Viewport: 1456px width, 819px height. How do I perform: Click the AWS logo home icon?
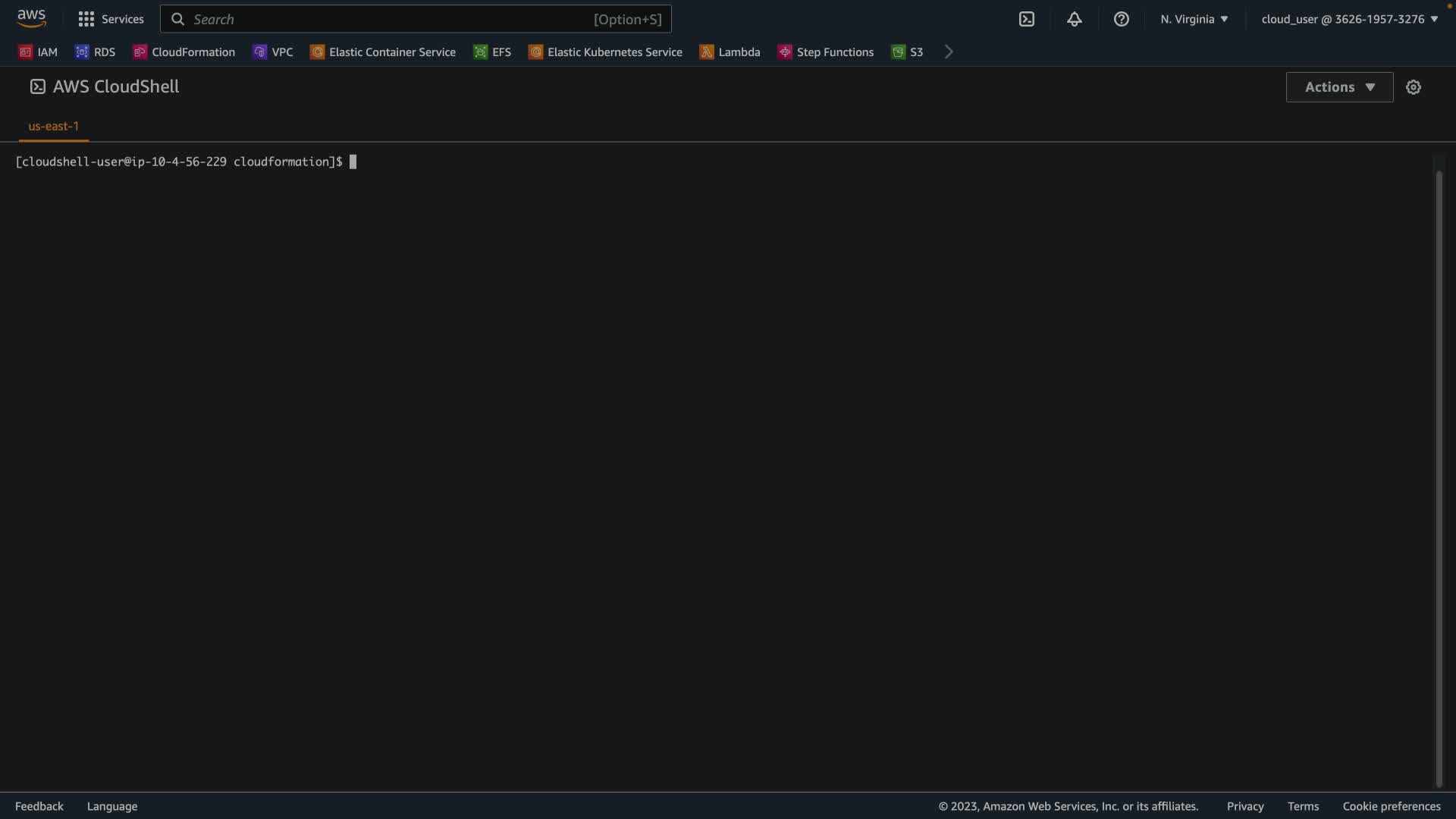(31, 18)
